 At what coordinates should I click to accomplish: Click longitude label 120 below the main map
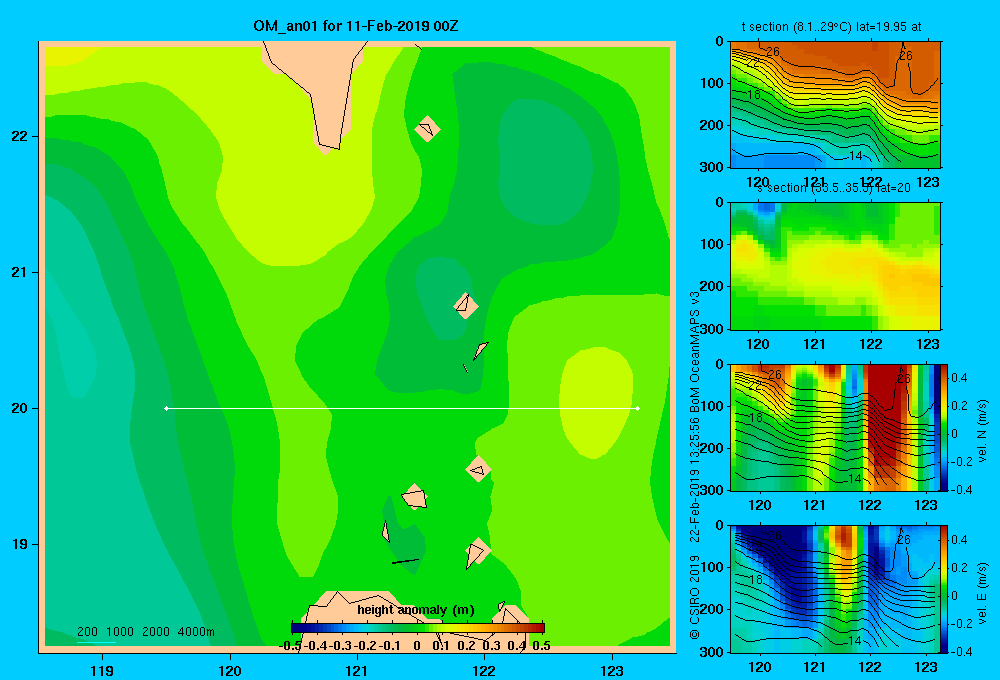[230, 670]
